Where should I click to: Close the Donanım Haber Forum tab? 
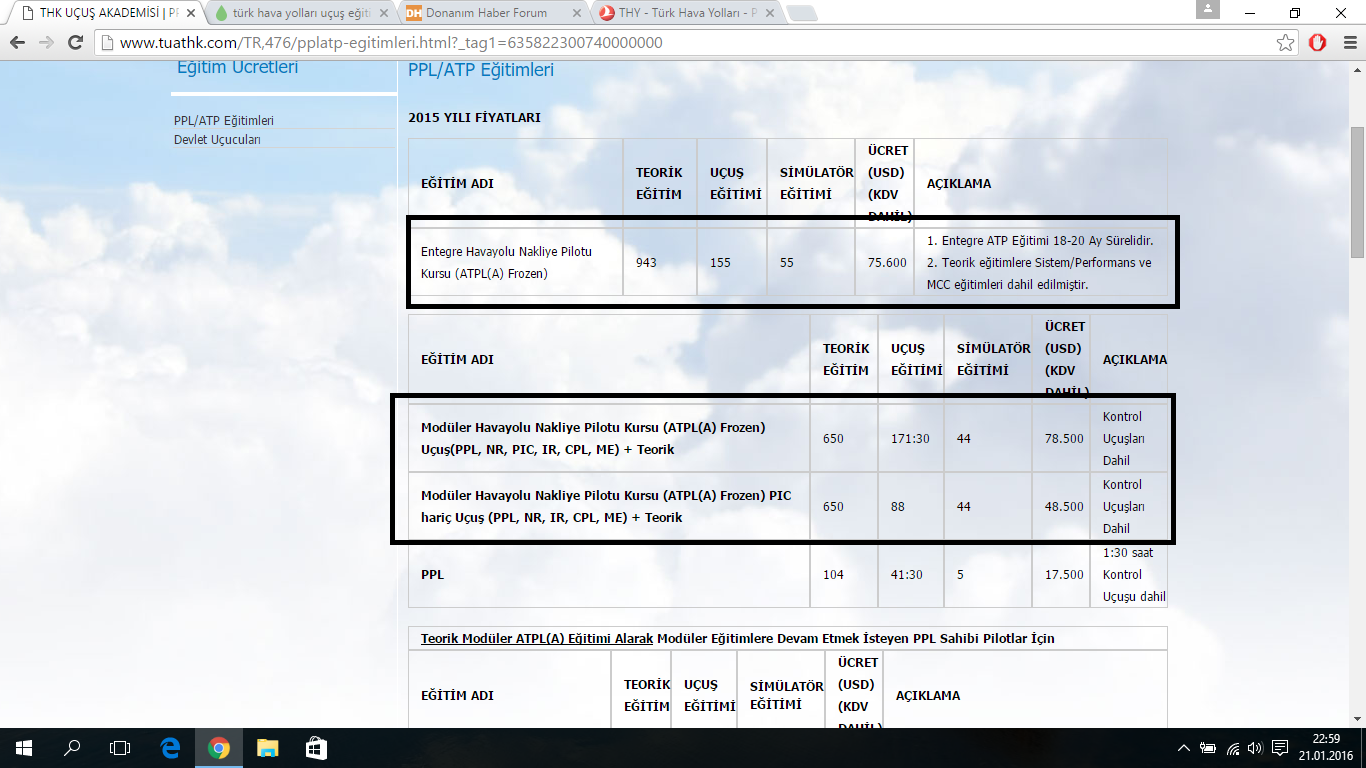coord(577,14)
